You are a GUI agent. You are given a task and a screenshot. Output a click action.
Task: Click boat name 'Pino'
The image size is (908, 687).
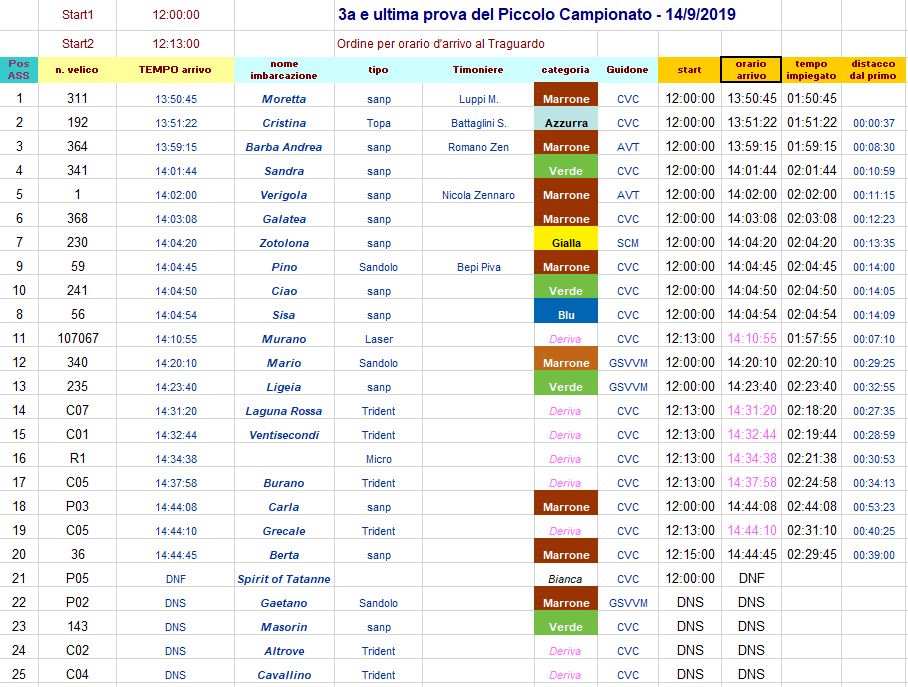click(x=284, y=267)
